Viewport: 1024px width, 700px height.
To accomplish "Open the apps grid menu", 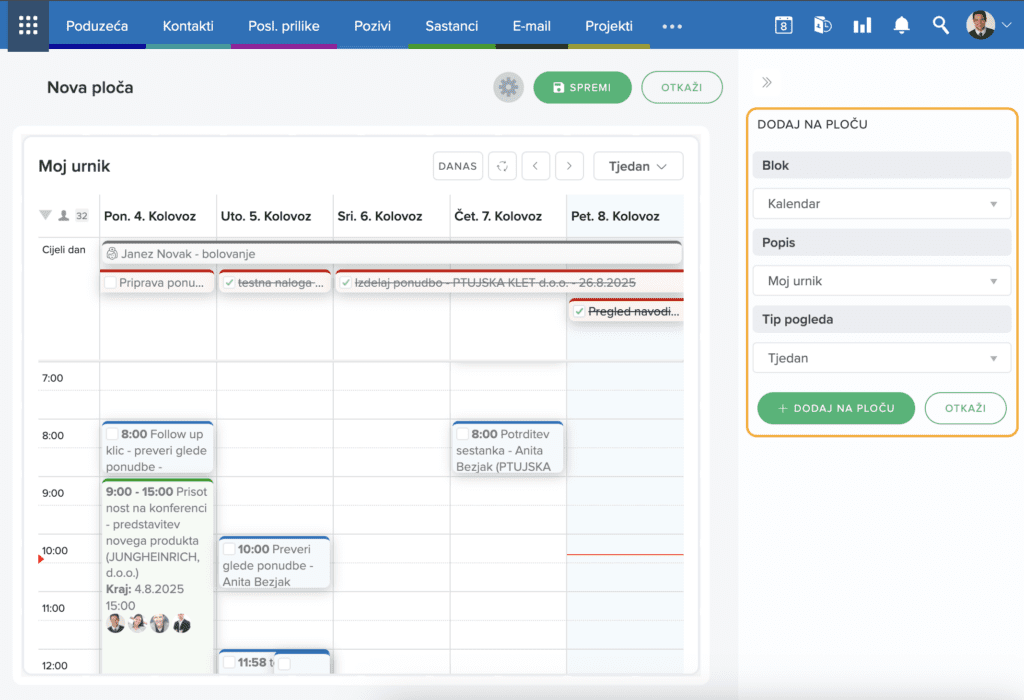I will (x=28, y=25).
